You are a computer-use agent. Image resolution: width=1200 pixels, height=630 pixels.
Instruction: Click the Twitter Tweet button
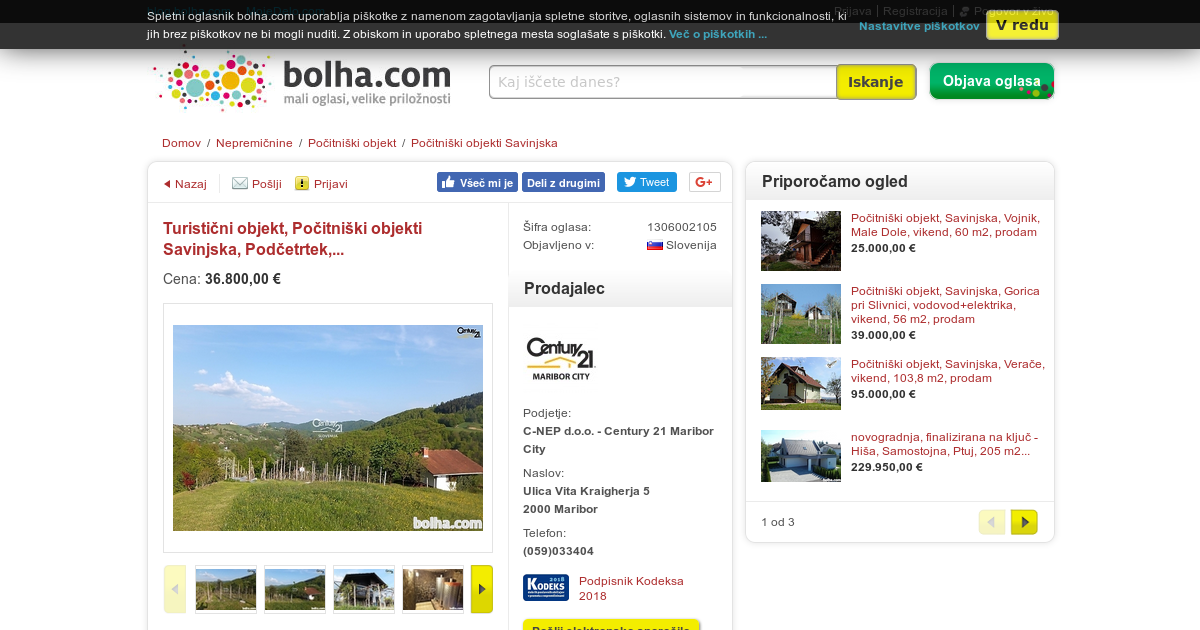point(647,182)
